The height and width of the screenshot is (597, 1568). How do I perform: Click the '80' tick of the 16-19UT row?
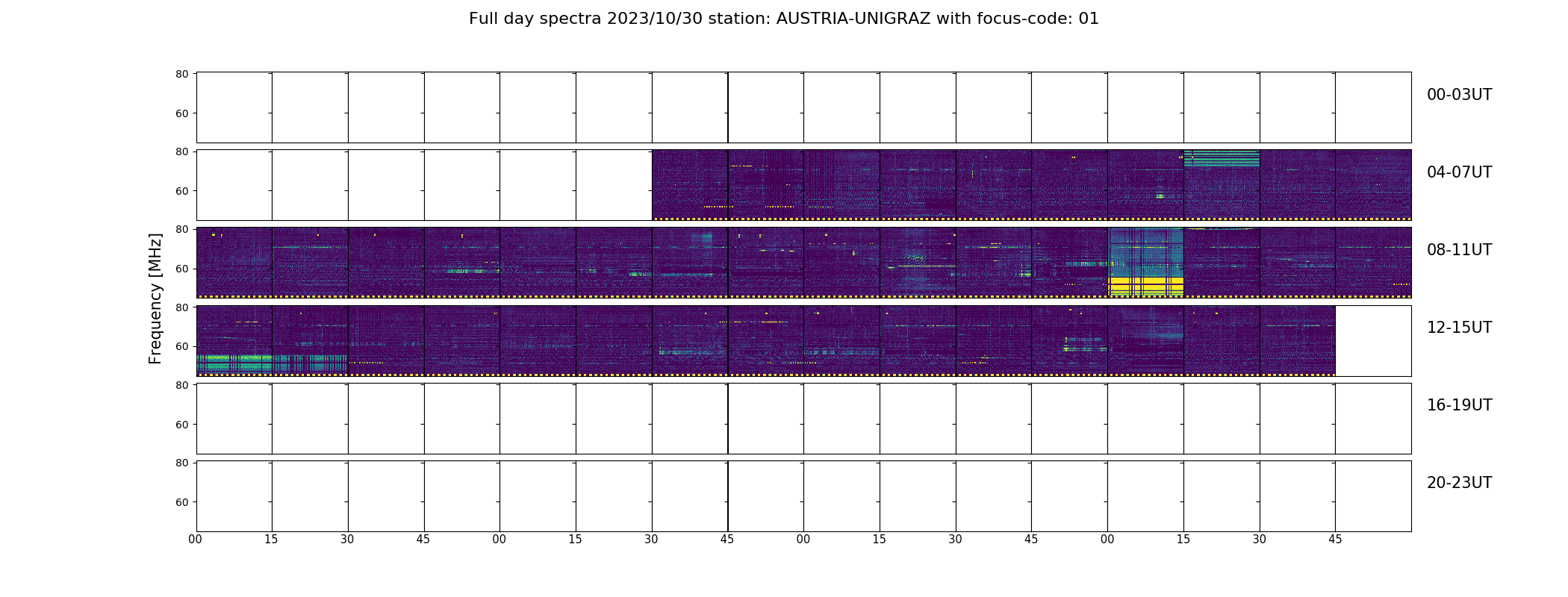pos(181,385)
